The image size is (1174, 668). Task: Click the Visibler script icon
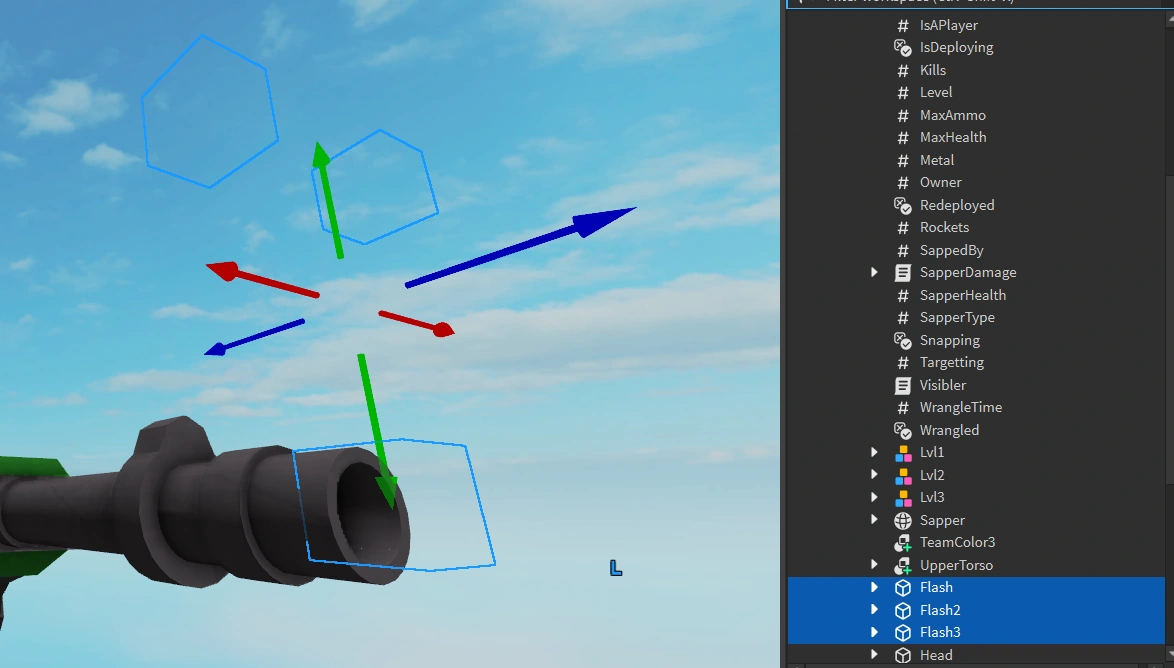(x=903, y=385)
